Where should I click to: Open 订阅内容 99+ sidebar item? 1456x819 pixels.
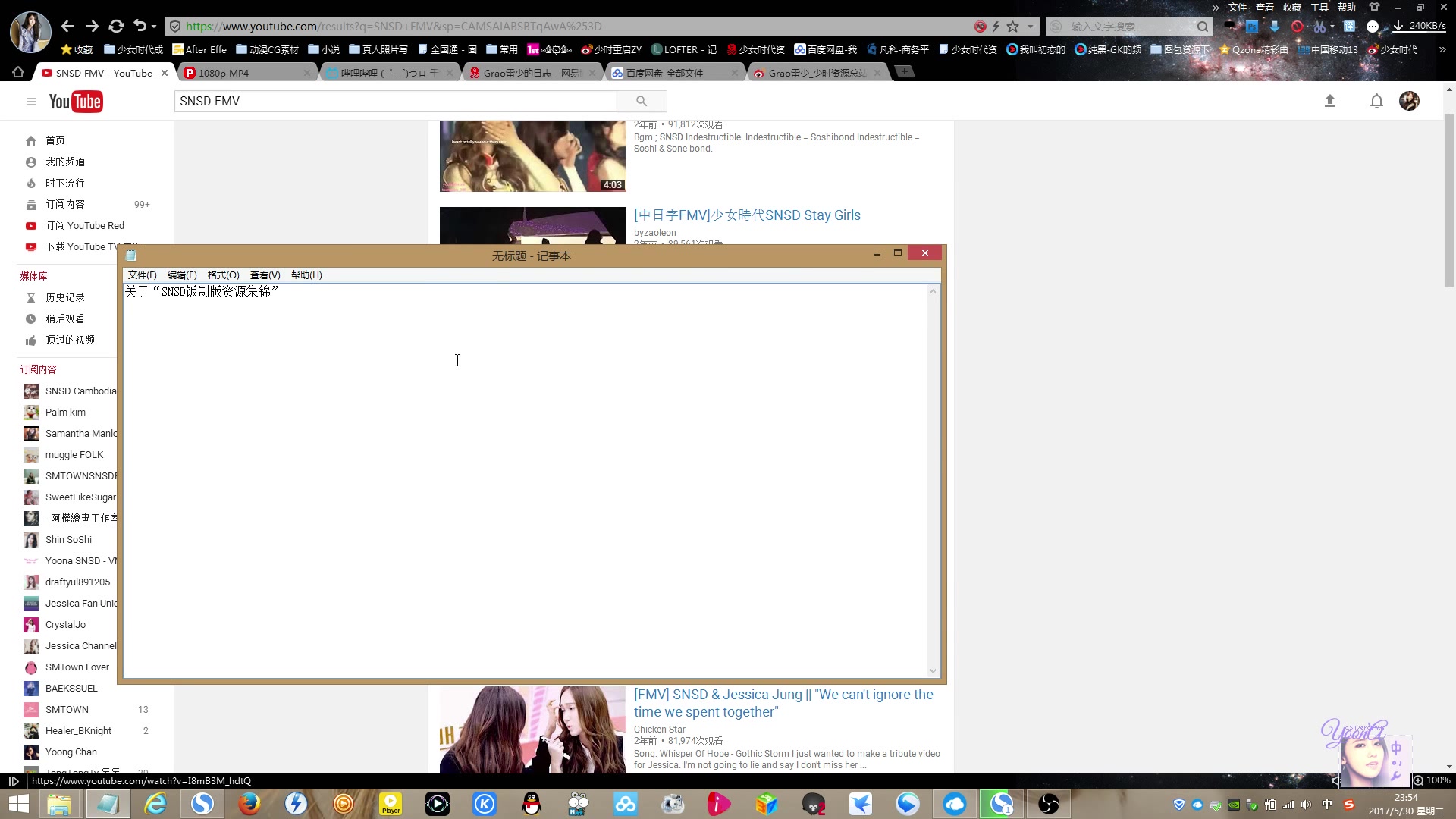(87, 204)
